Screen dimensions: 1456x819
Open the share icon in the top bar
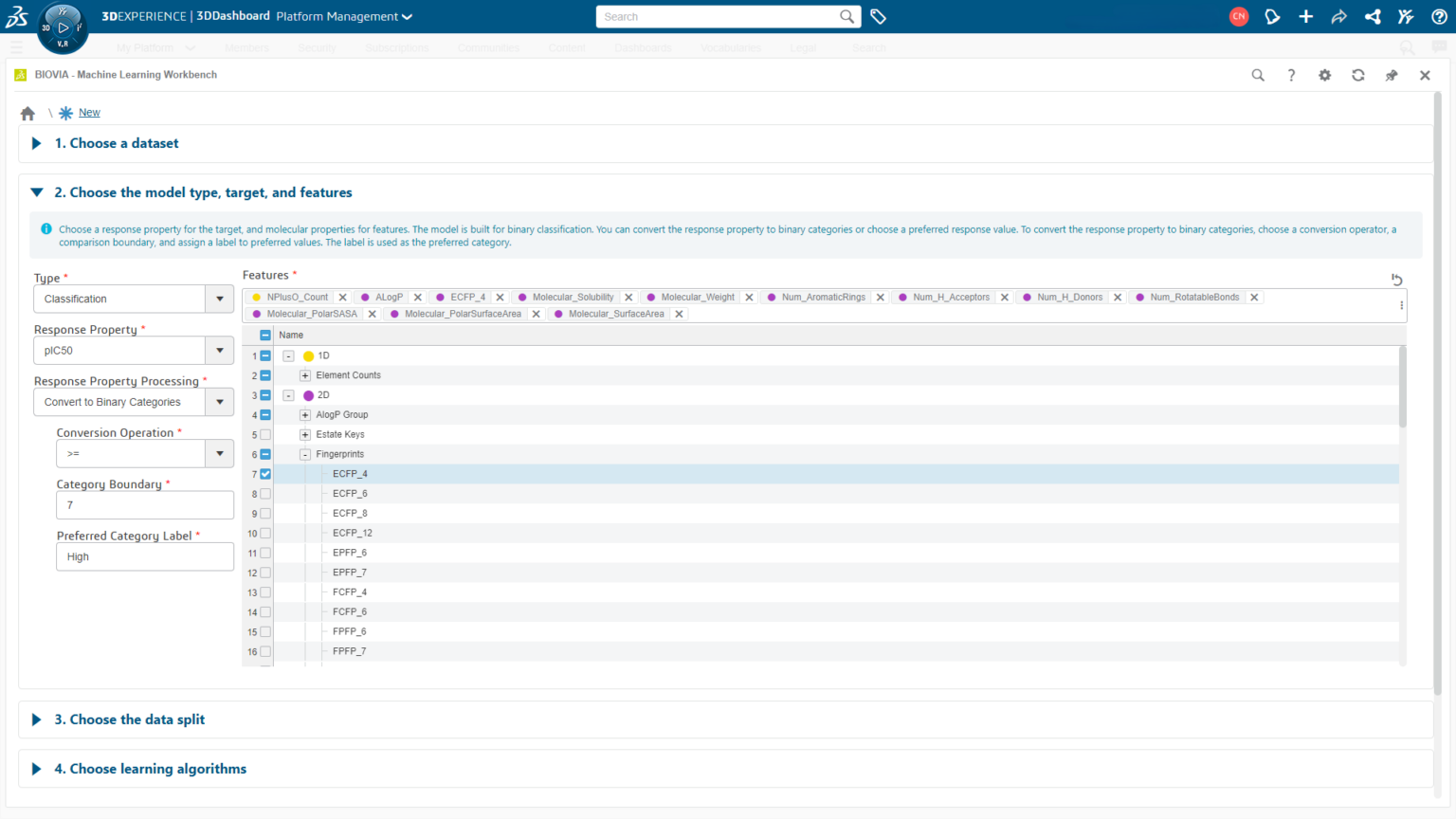pos(1372,16)
